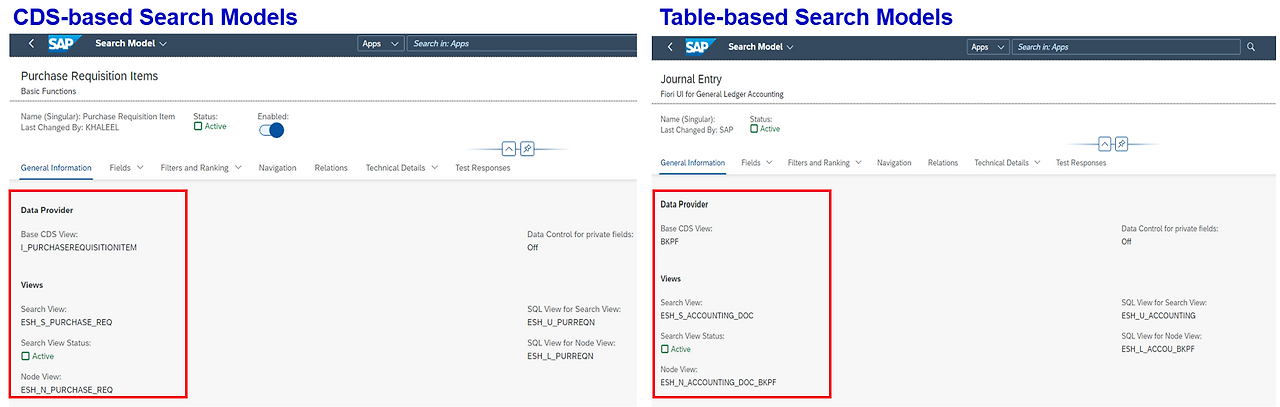Click I_PURCHASEREQUISITIONITEM base CDS view value

coord(79,247)
